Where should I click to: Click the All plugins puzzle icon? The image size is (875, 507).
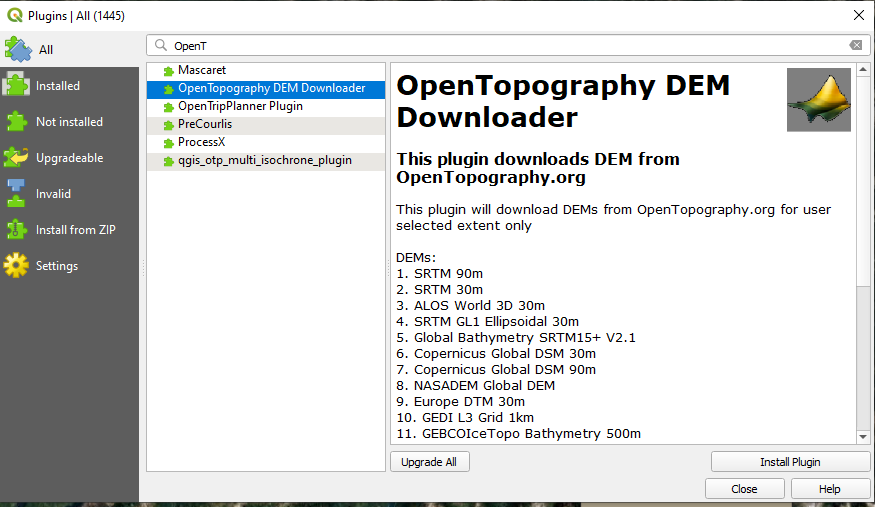17,49
